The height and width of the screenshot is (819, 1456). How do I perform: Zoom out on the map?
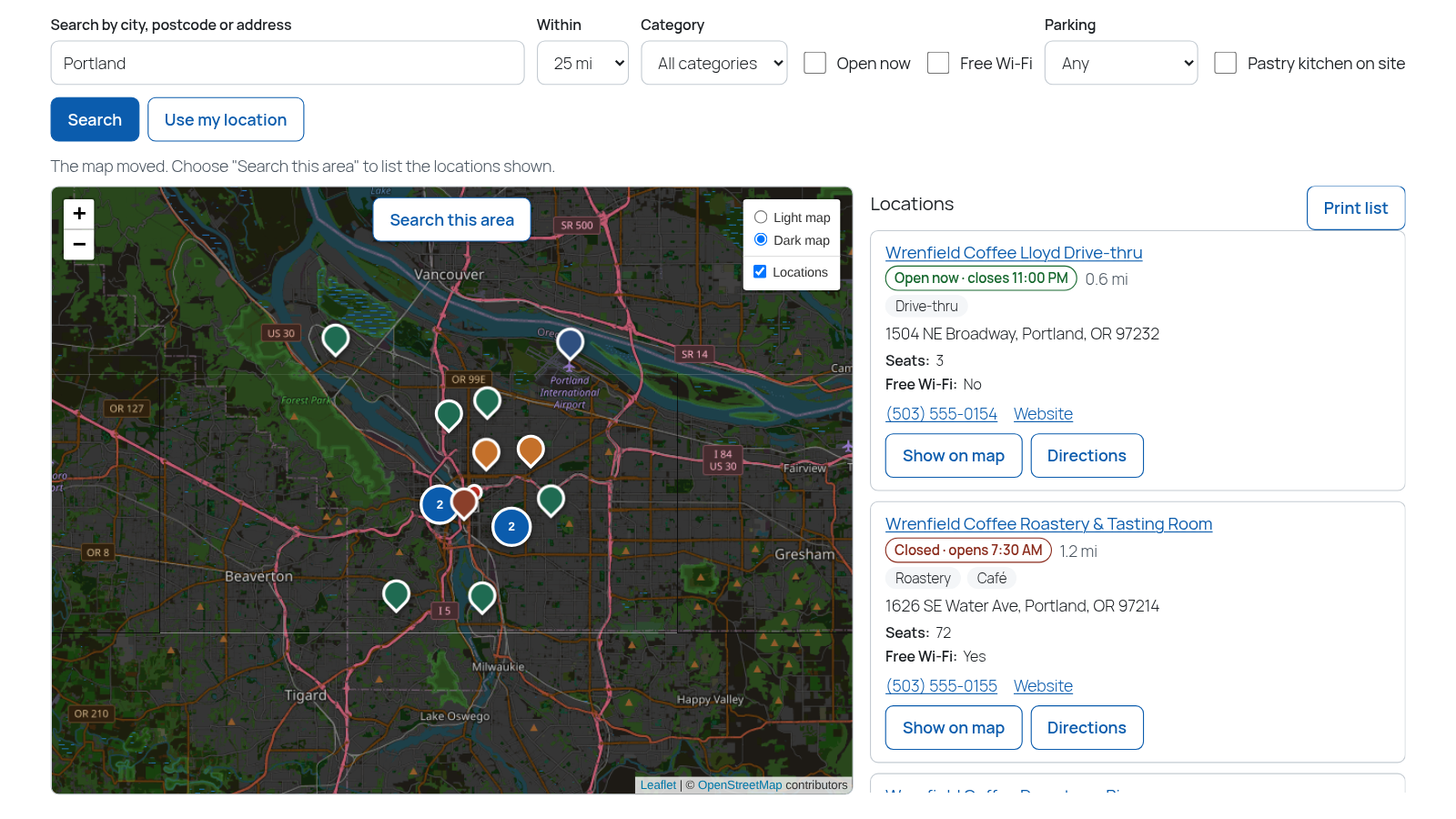79,245
